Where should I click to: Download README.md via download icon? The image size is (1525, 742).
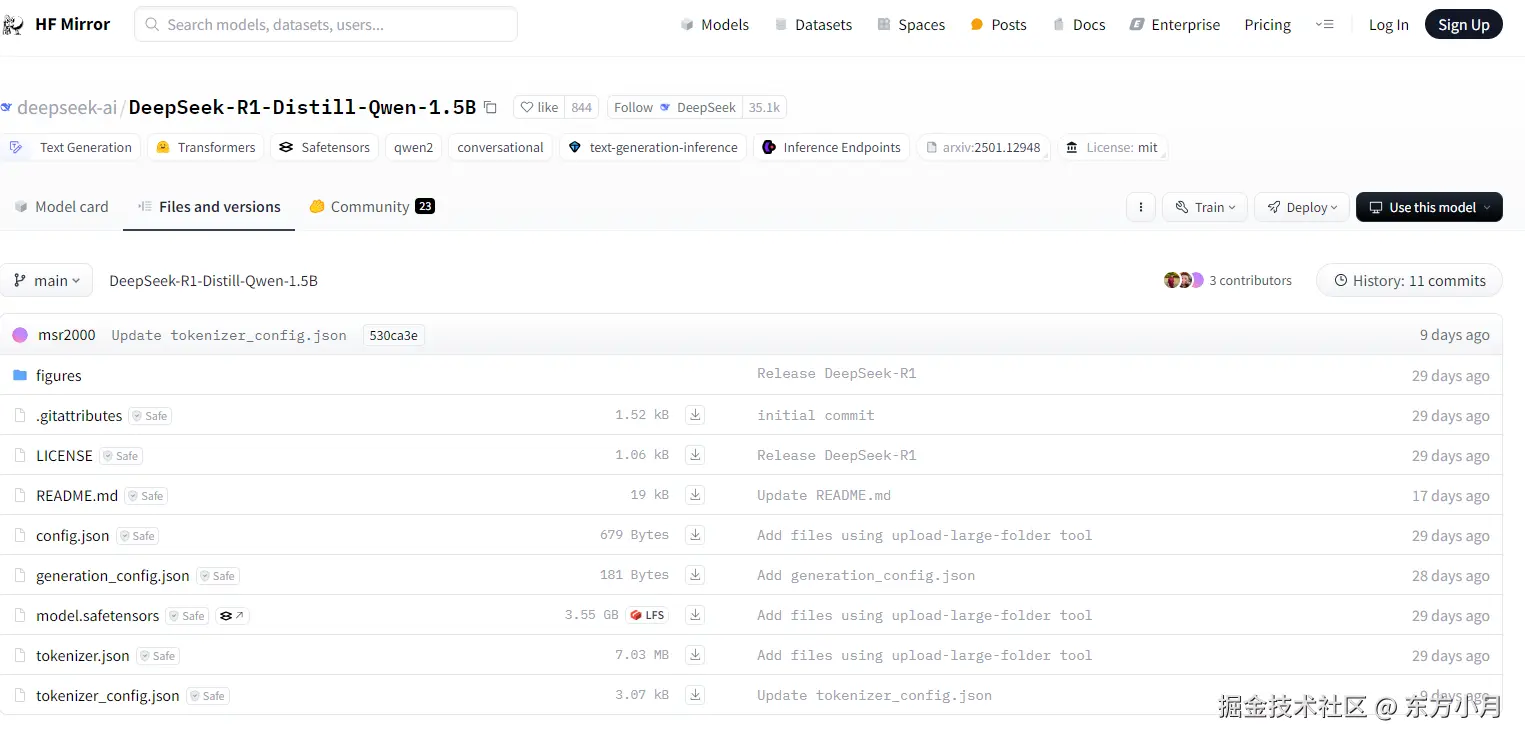[695, 495]
